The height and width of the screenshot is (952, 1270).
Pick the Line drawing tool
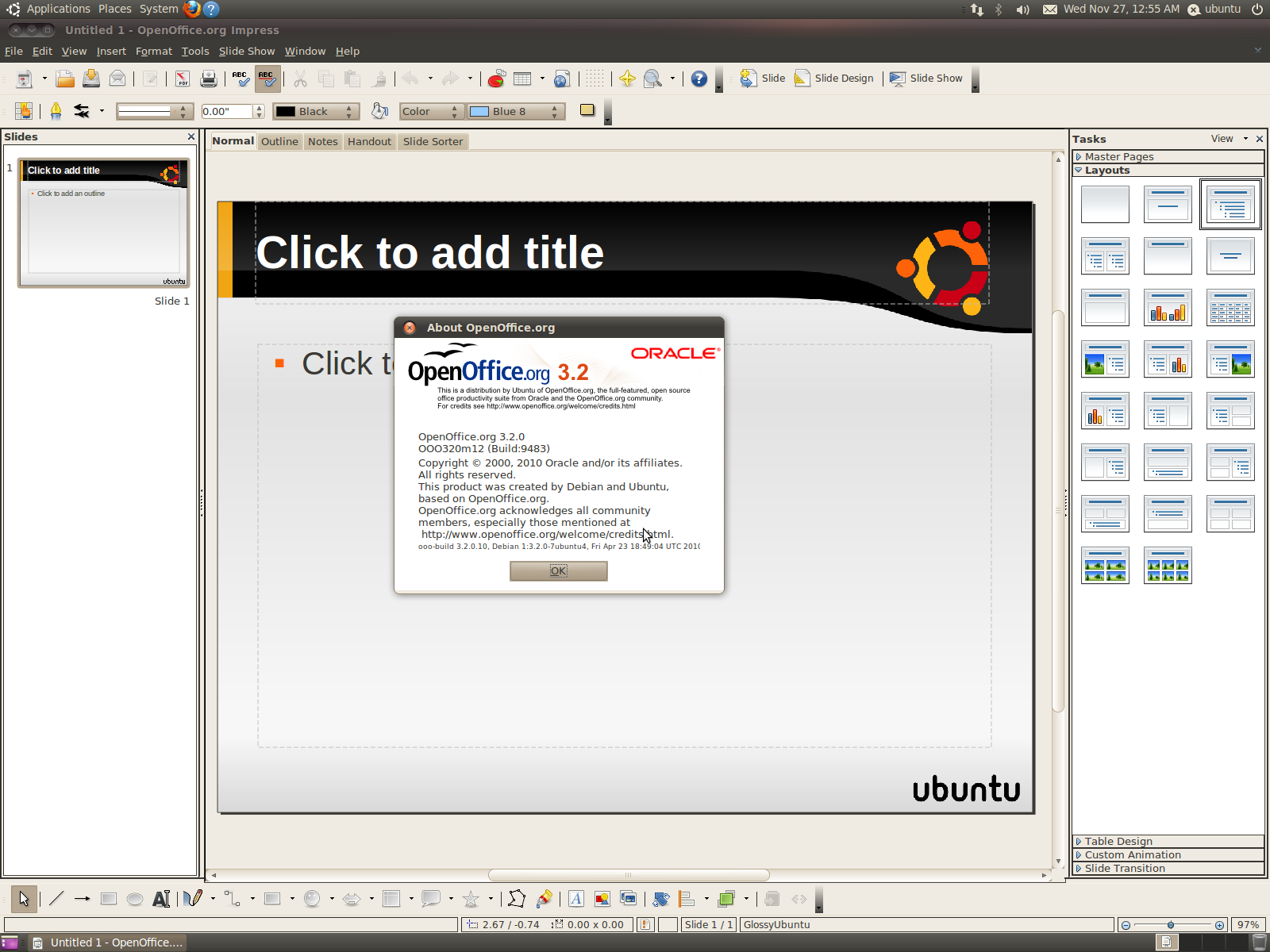point(56,899)
